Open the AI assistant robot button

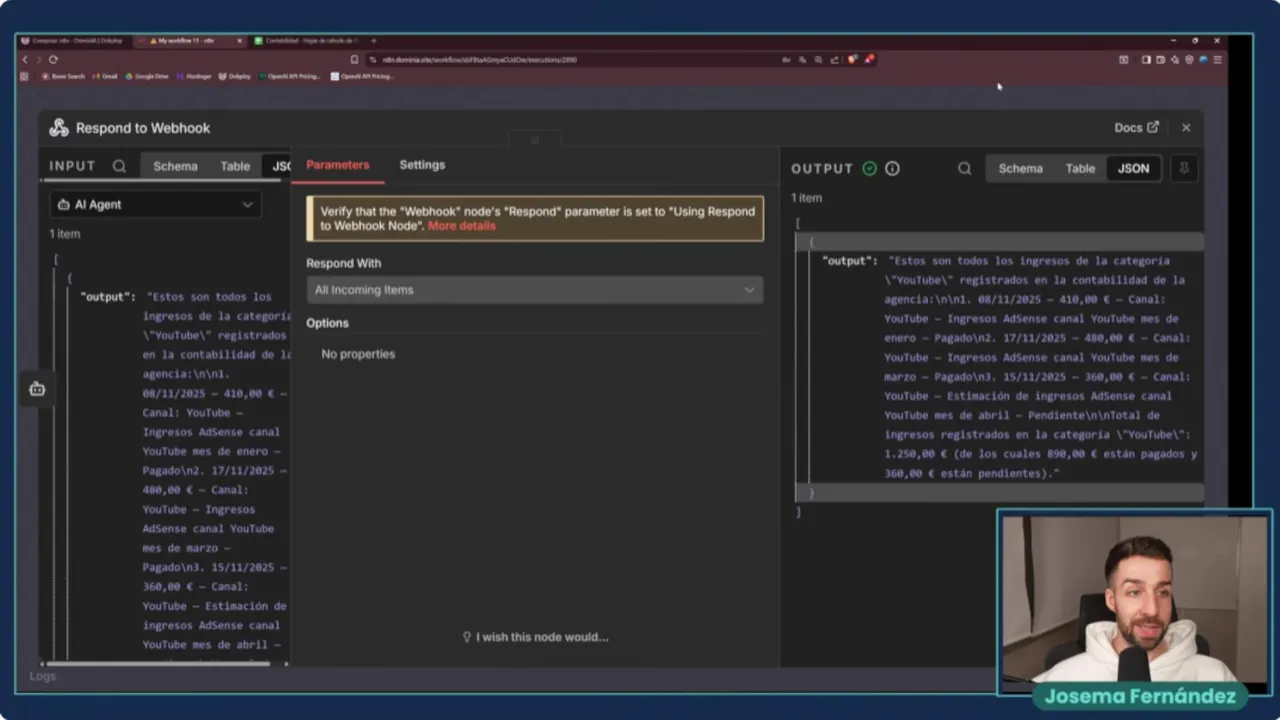(37, 389)
